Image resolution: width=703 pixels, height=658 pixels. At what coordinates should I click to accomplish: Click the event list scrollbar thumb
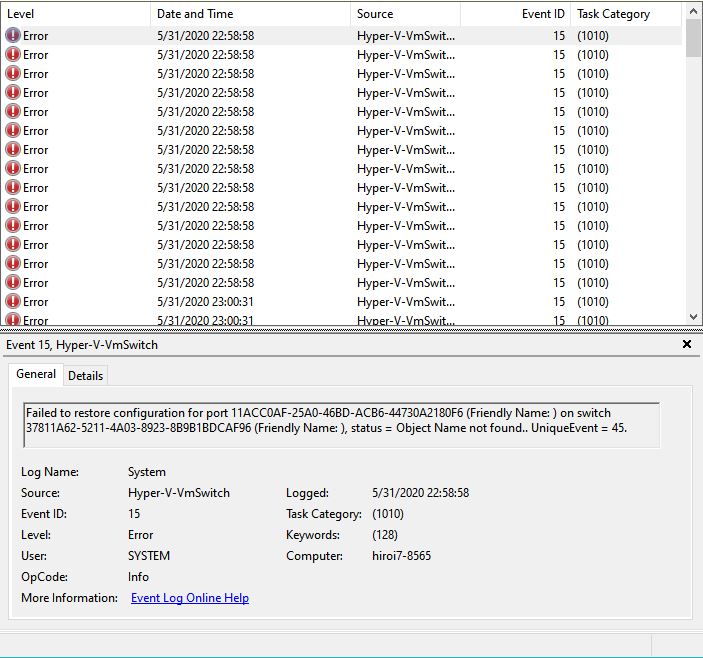[693, 39]
